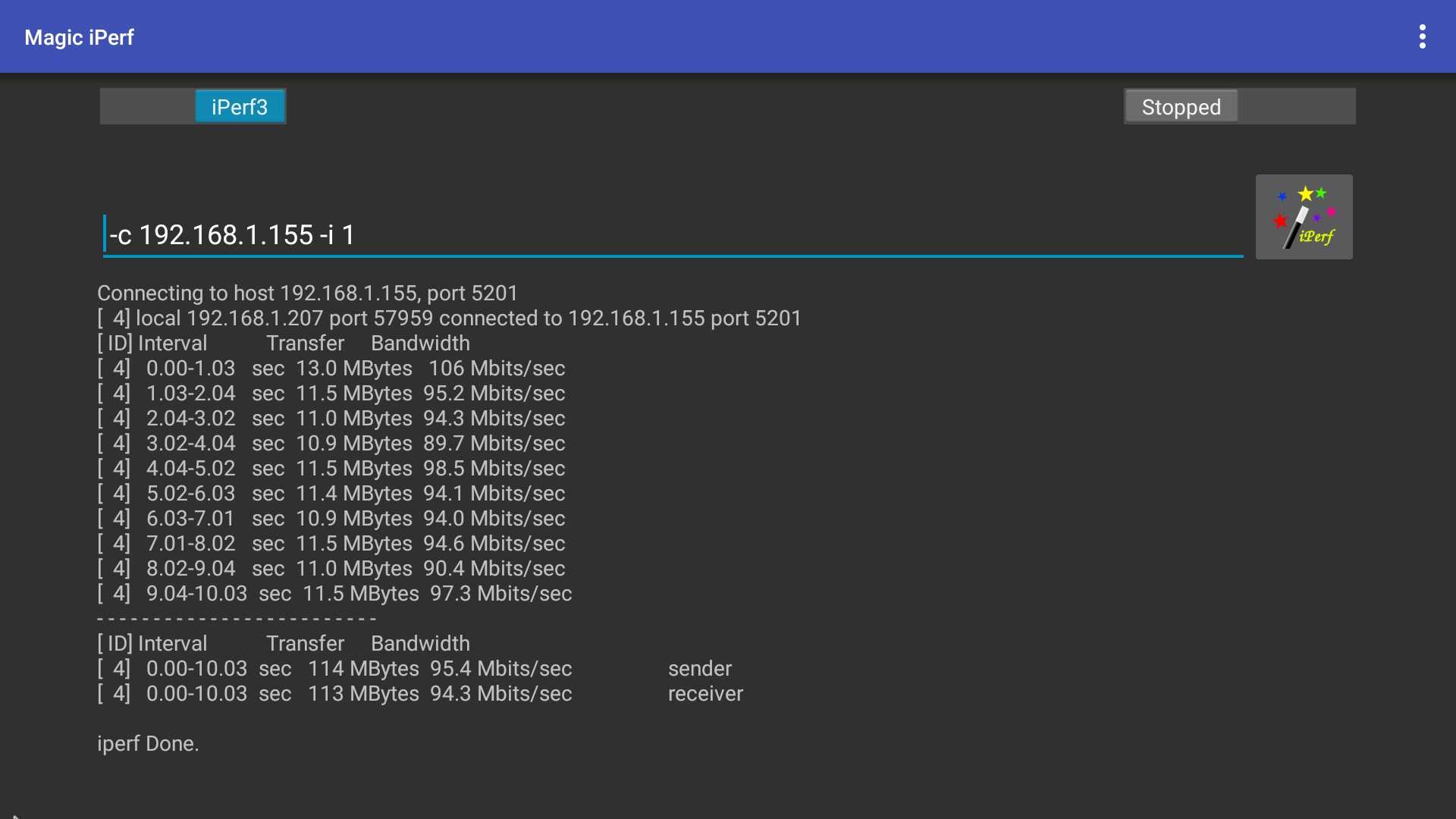Click the Magic iPerf app title

(x=79, y=37)
